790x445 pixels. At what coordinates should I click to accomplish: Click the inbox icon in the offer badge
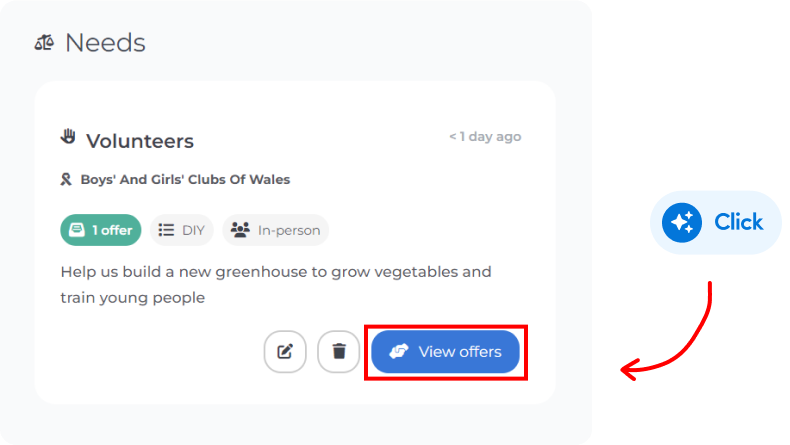pos(77,230)
